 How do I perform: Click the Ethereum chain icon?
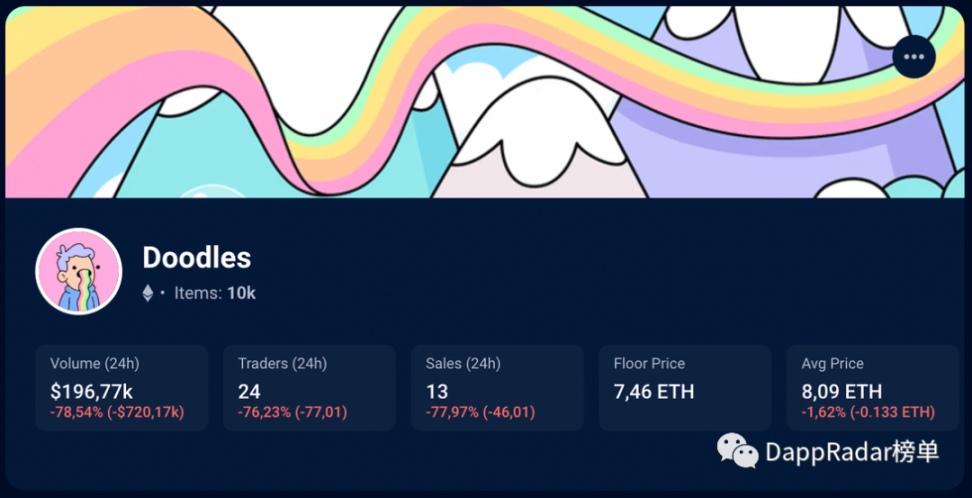pos(148,293)
